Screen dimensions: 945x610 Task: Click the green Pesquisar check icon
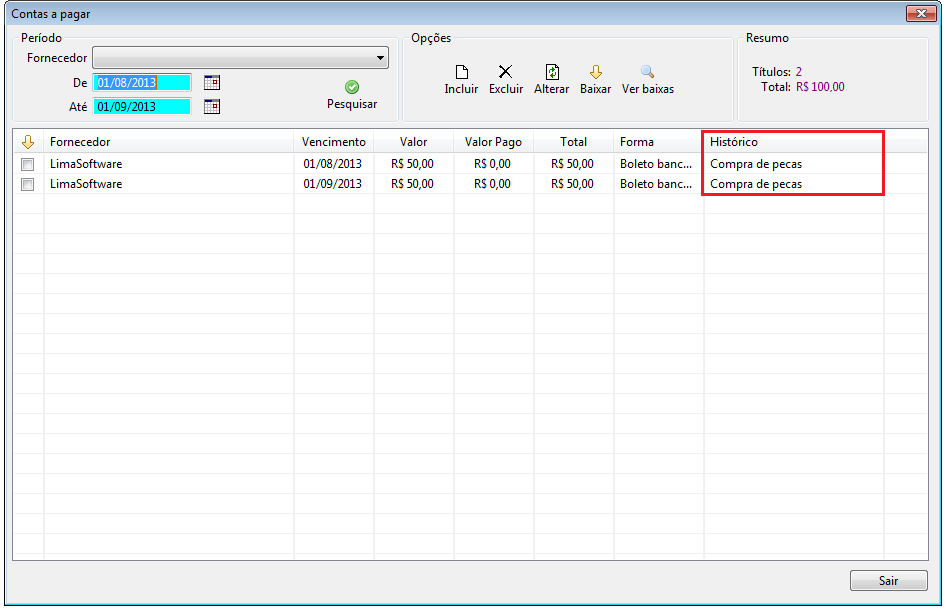(x=352, y=87)
